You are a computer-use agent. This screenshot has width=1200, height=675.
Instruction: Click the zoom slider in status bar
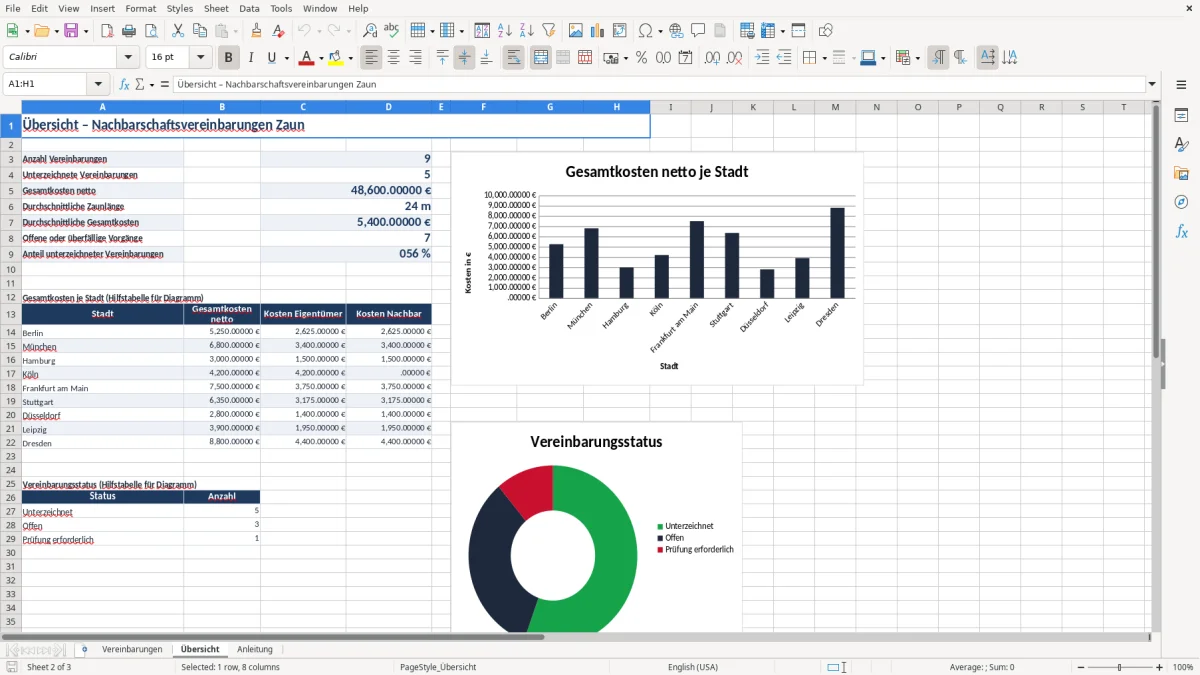point(1120,667)
